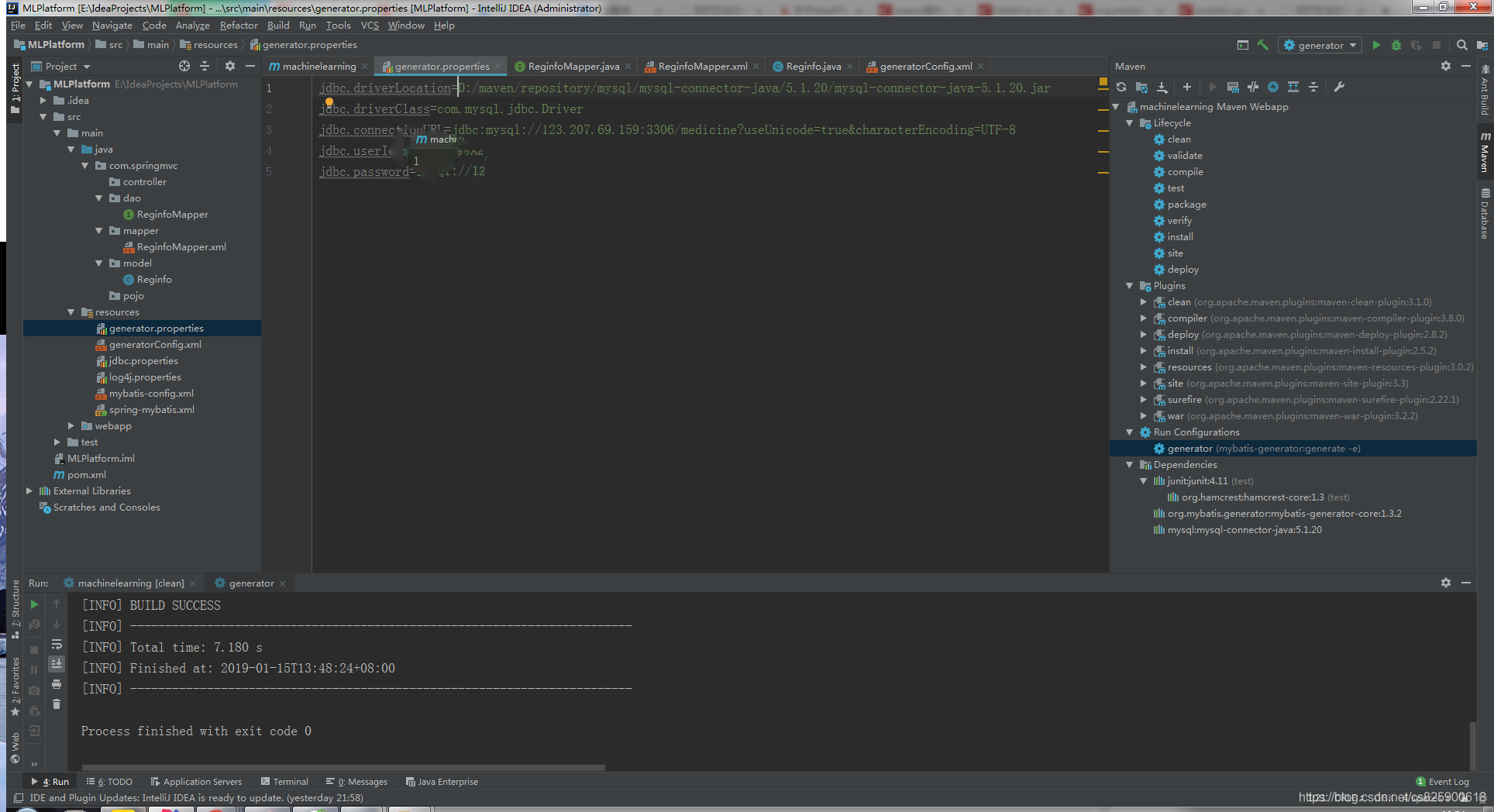Collapse the resources folder
1494x812 pixels.
[x=71, y=312]
